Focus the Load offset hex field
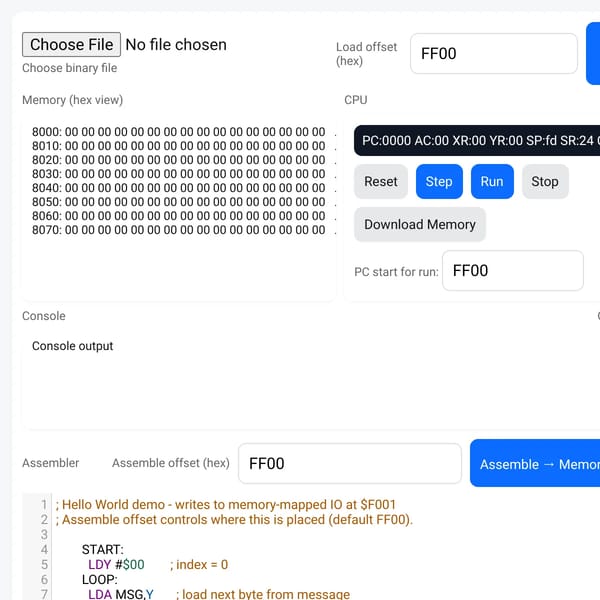The height and width of the screenshot is (600, 600). click(494, 54)
